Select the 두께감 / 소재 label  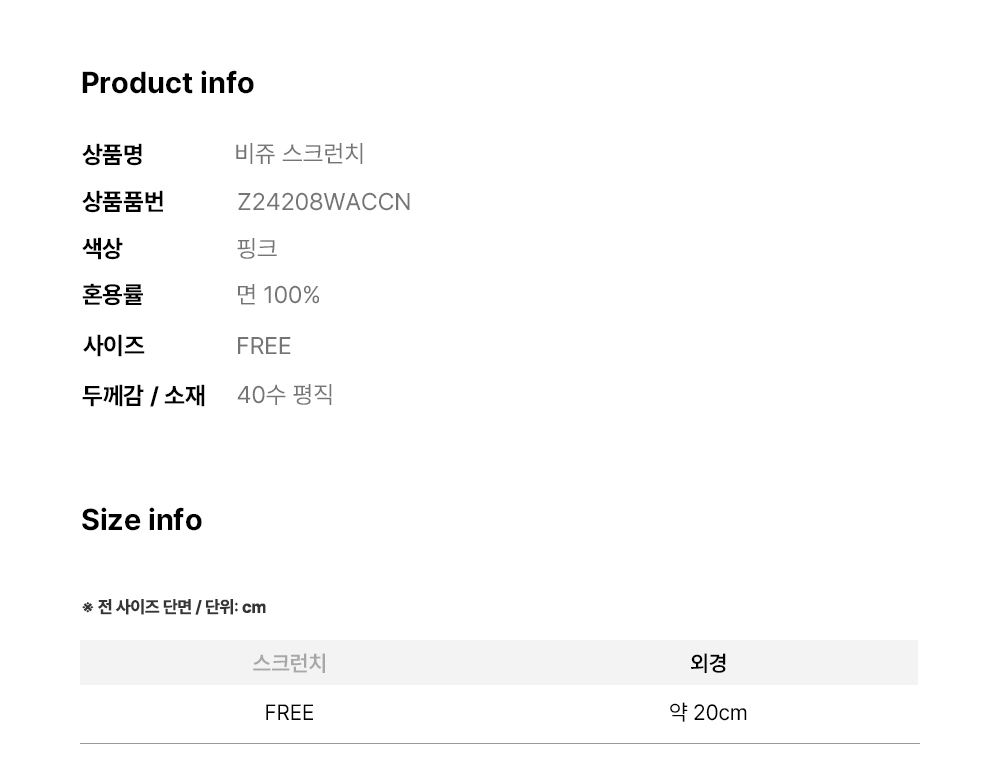click(x=143, y=395)
